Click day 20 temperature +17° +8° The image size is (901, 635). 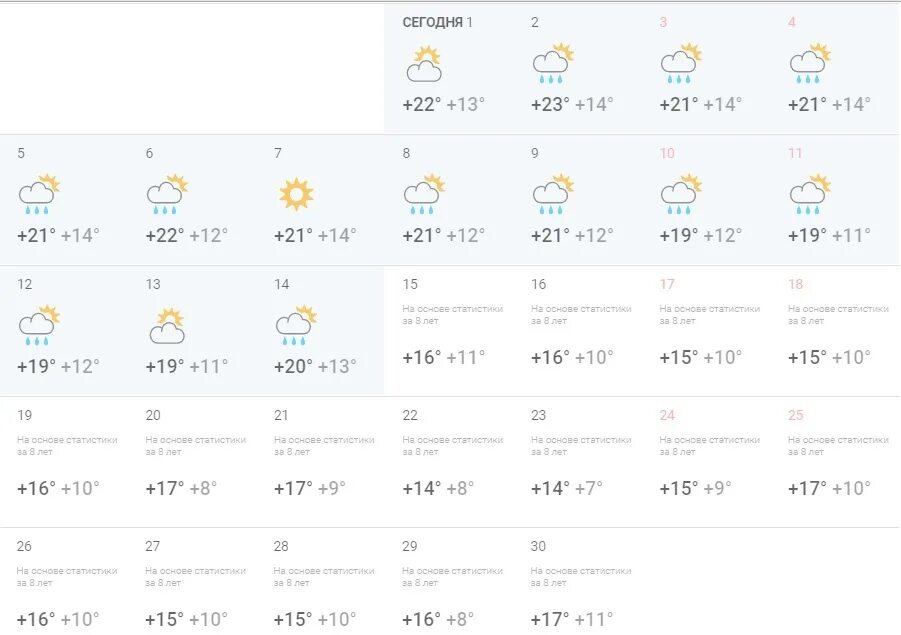point(181,488)
